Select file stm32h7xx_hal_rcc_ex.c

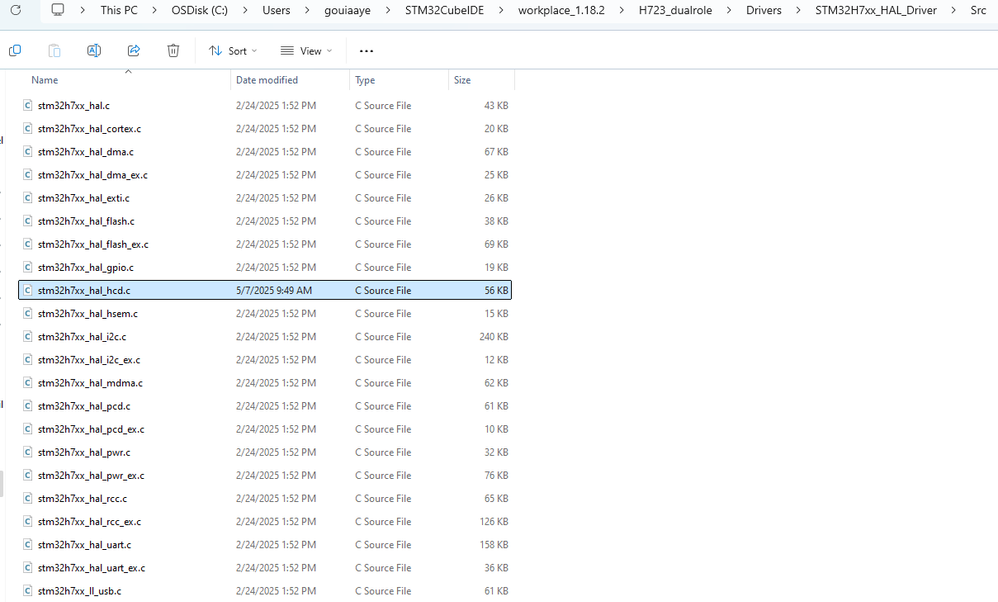pyautogui.click(x=265, y=522)
